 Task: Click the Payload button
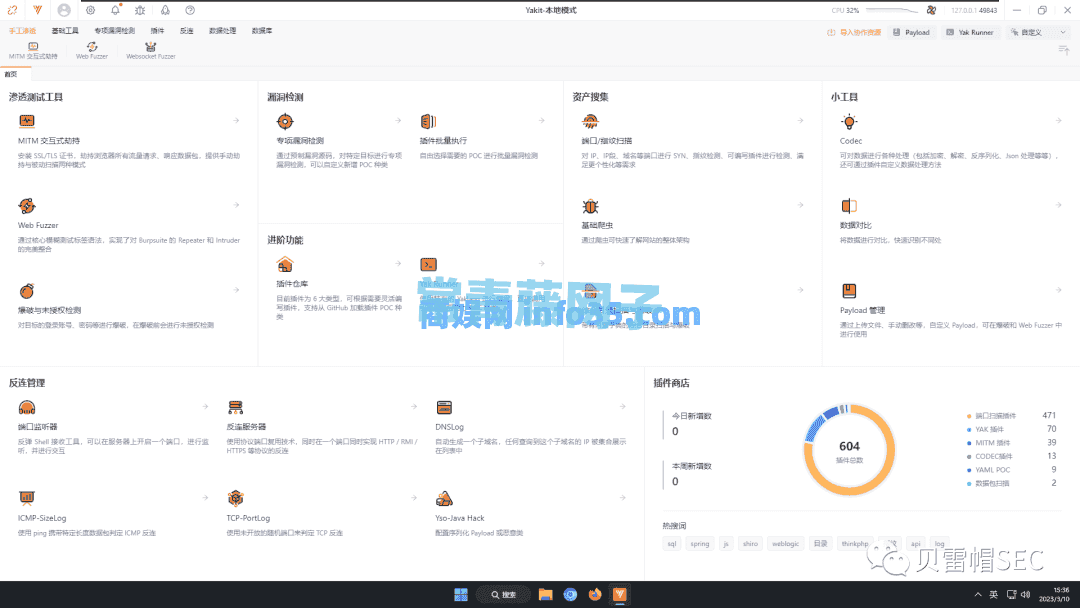[911, 32]
